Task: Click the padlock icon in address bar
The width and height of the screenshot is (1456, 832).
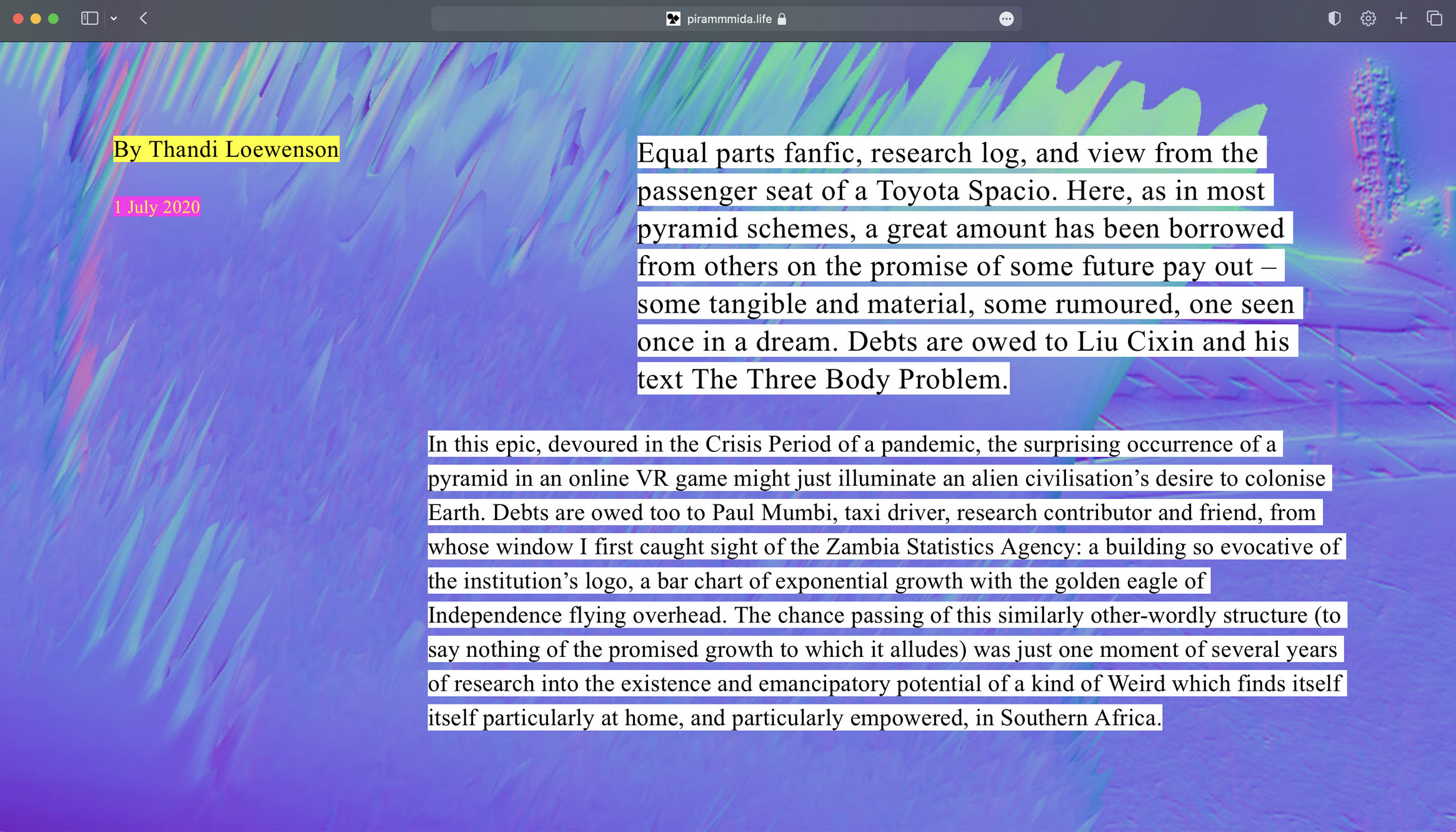Action: tap(782, 19)
